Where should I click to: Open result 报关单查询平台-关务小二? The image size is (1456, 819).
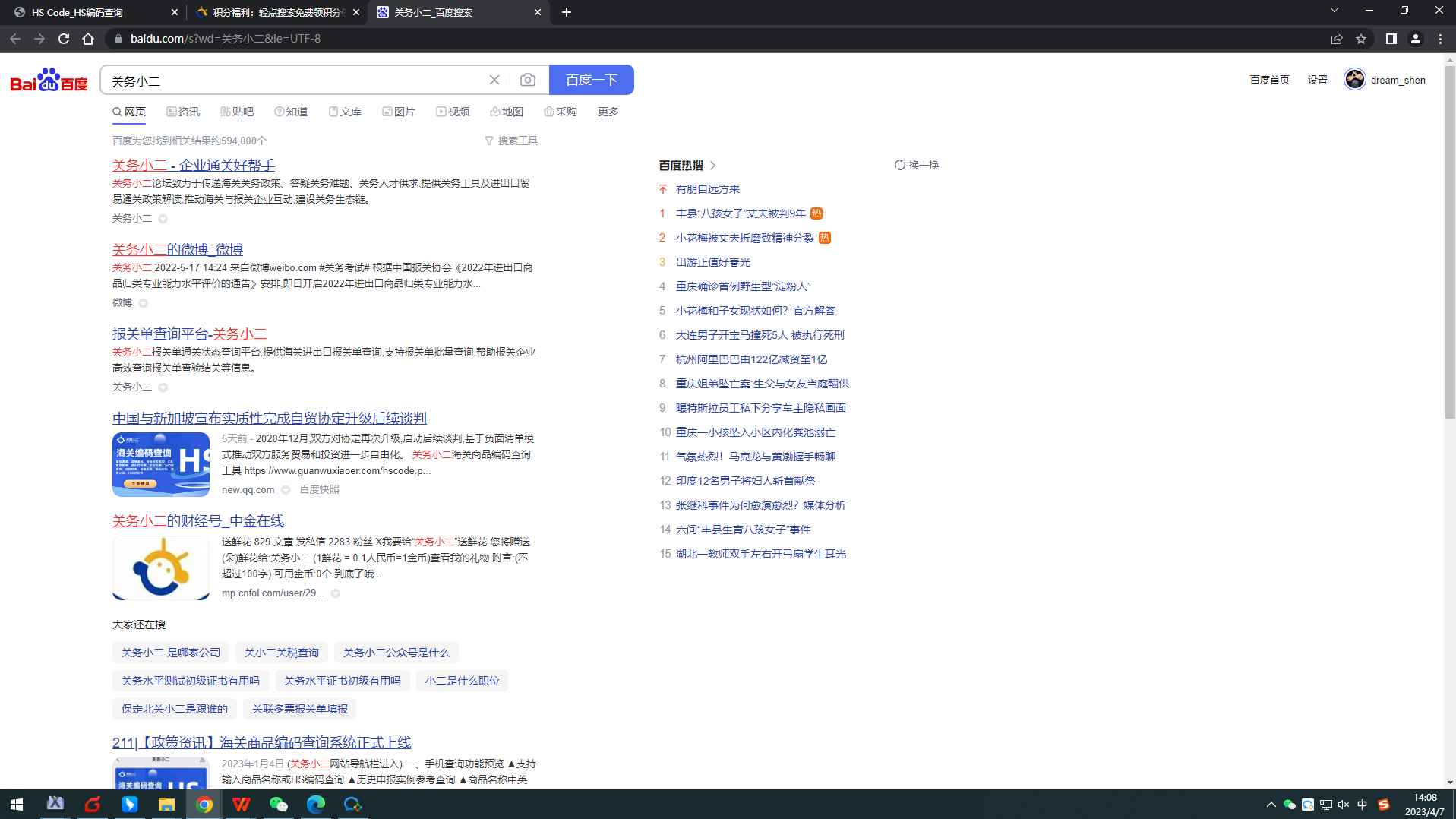pyautogui.click(x=190, y=334)
